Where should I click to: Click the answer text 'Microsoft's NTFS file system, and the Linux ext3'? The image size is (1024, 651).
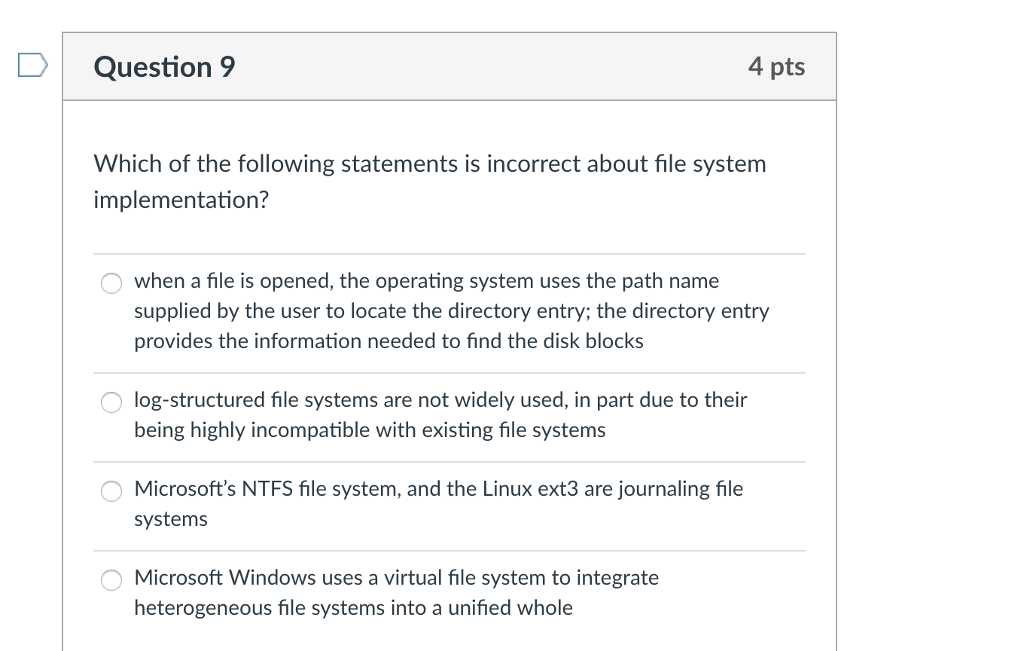click(x=438, y=503)
